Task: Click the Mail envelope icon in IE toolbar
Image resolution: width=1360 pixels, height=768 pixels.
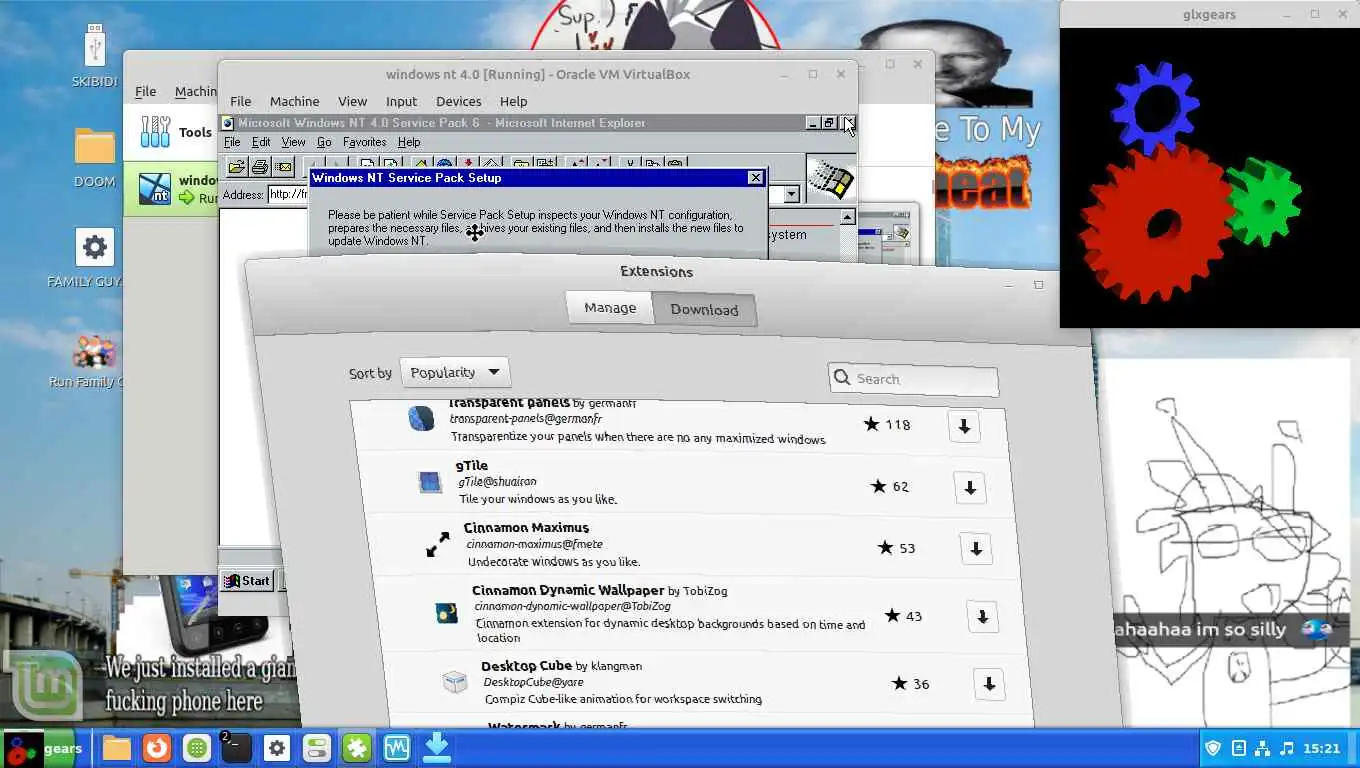Action: pos(283,166)
